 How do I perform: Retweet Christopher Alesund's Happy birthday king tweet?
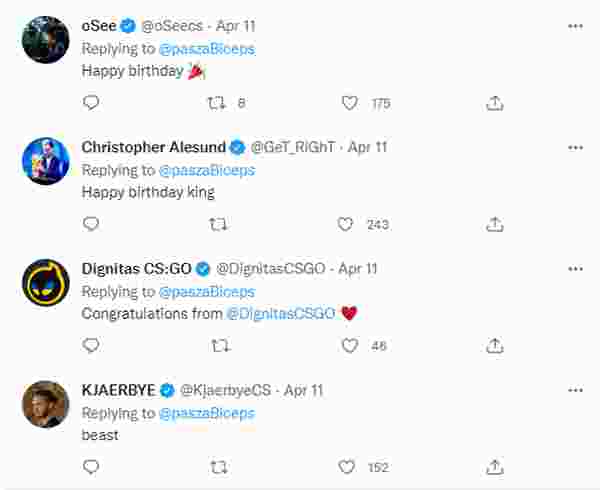(x=219, y=224)
